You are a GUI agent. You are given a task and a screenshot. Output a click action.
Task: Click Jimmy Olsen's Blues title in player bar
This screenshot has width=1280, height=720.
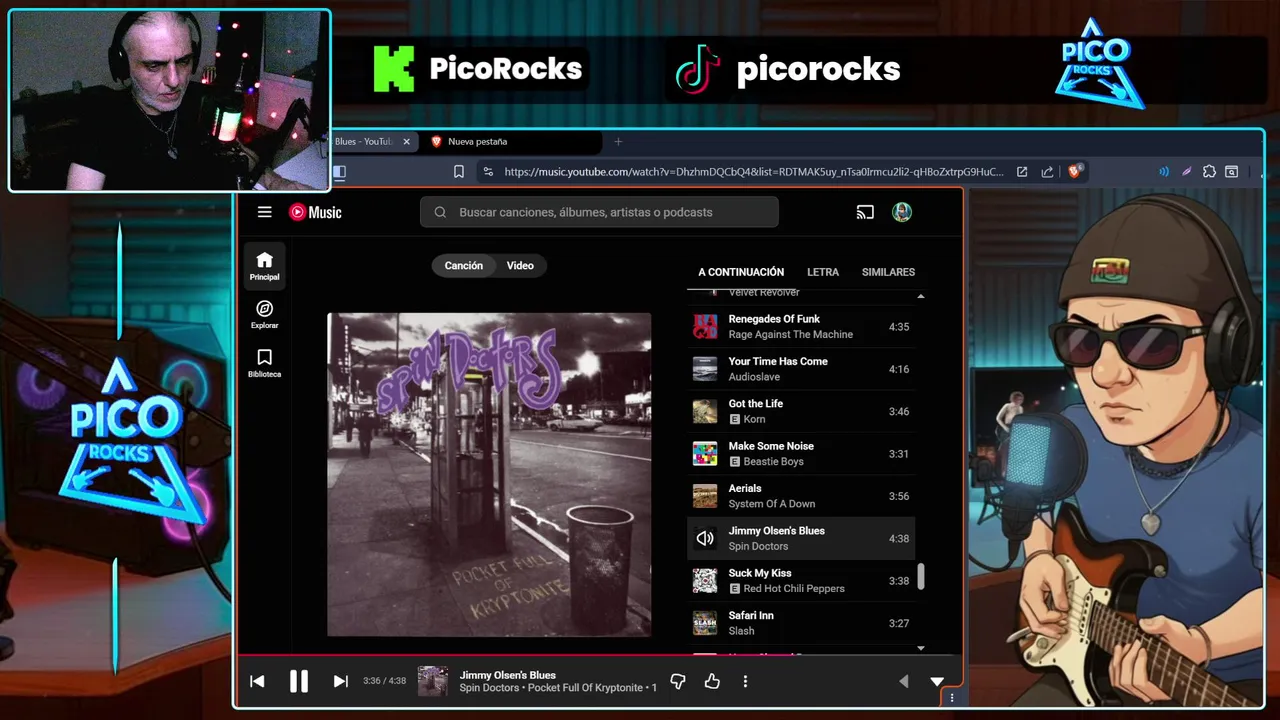click(507, 675)
